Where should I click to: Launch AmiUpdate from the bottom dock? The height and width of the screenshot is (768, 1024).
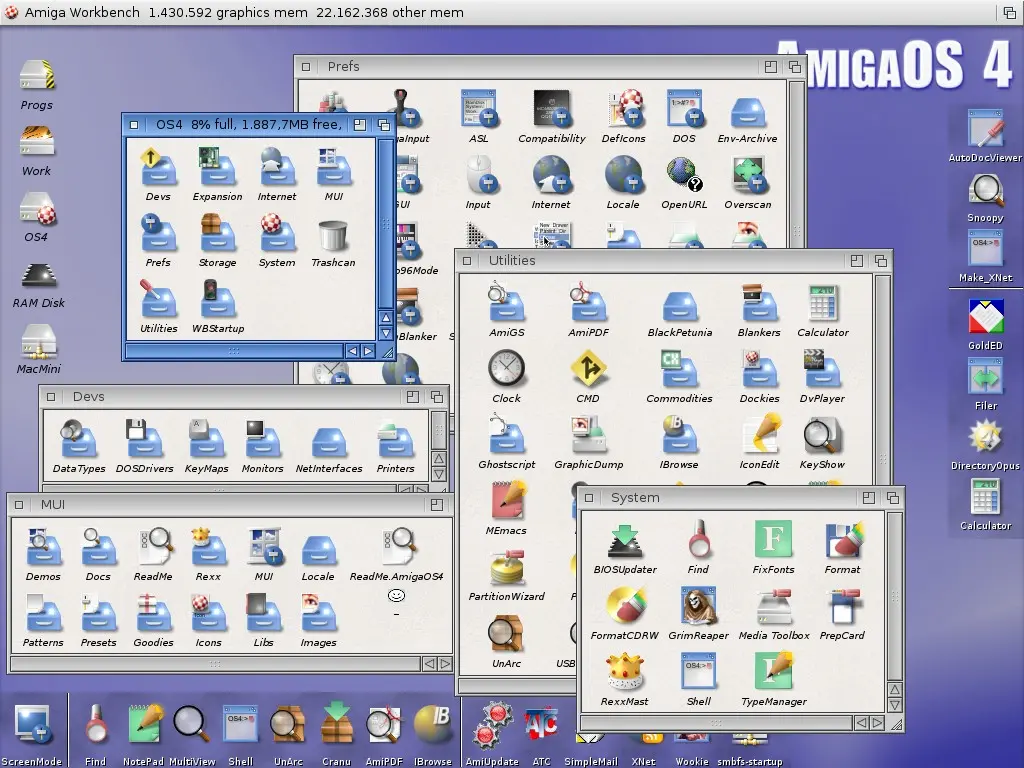click(492, 728)
